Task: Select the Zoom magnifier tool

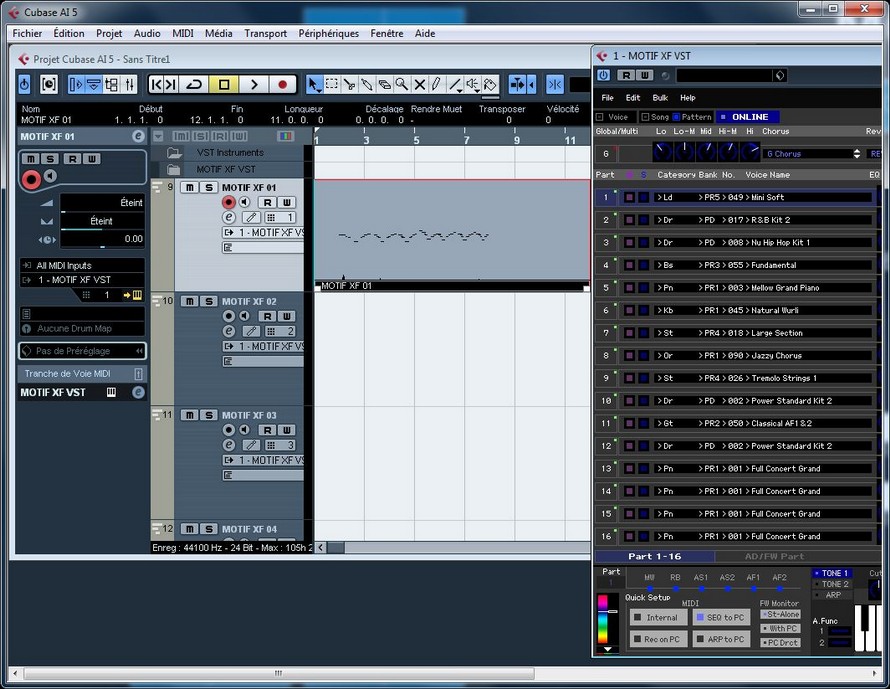Action: coord(401,85)
